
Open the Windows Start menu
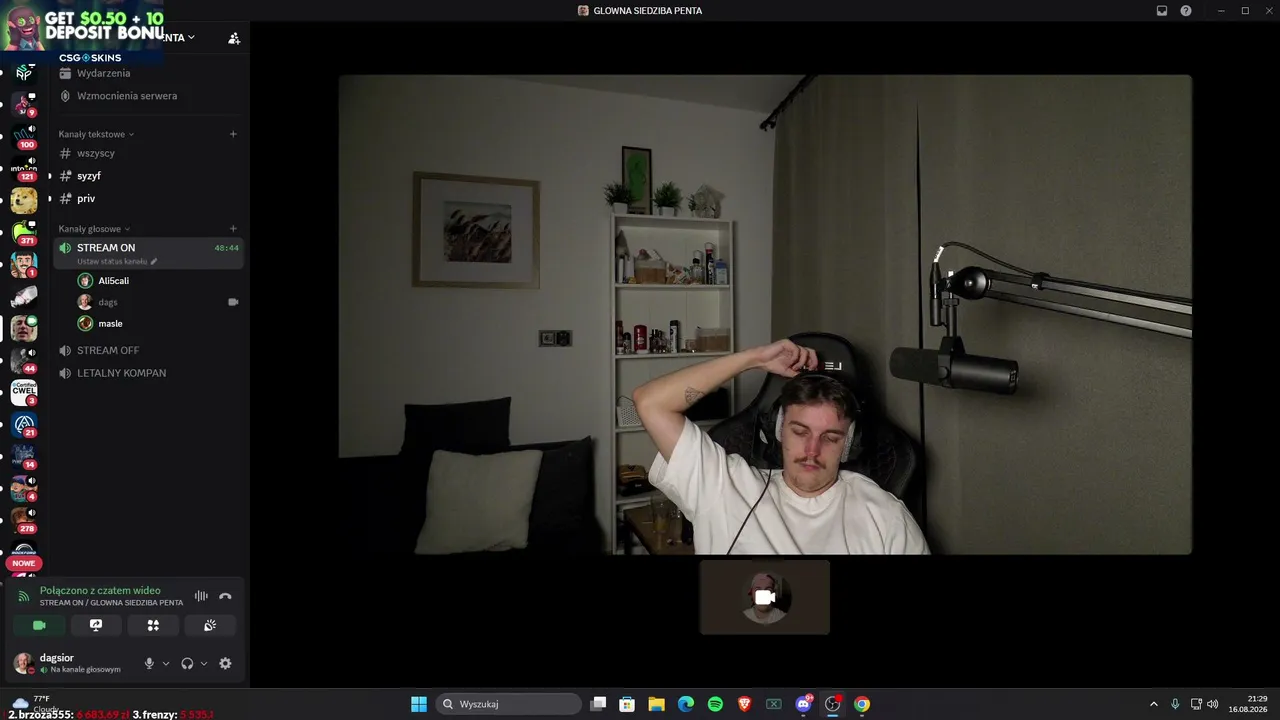[x=419, y=704]
